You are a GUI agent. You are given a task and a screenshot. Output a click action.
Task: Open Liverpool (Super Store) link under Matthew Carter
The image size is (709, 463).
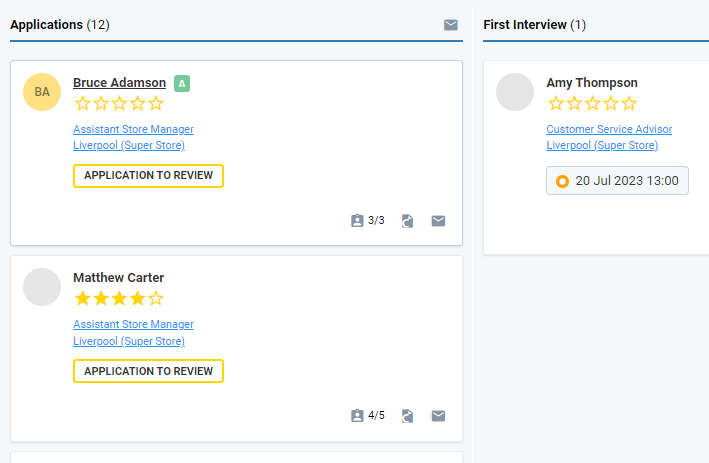[x=129, y=341]
